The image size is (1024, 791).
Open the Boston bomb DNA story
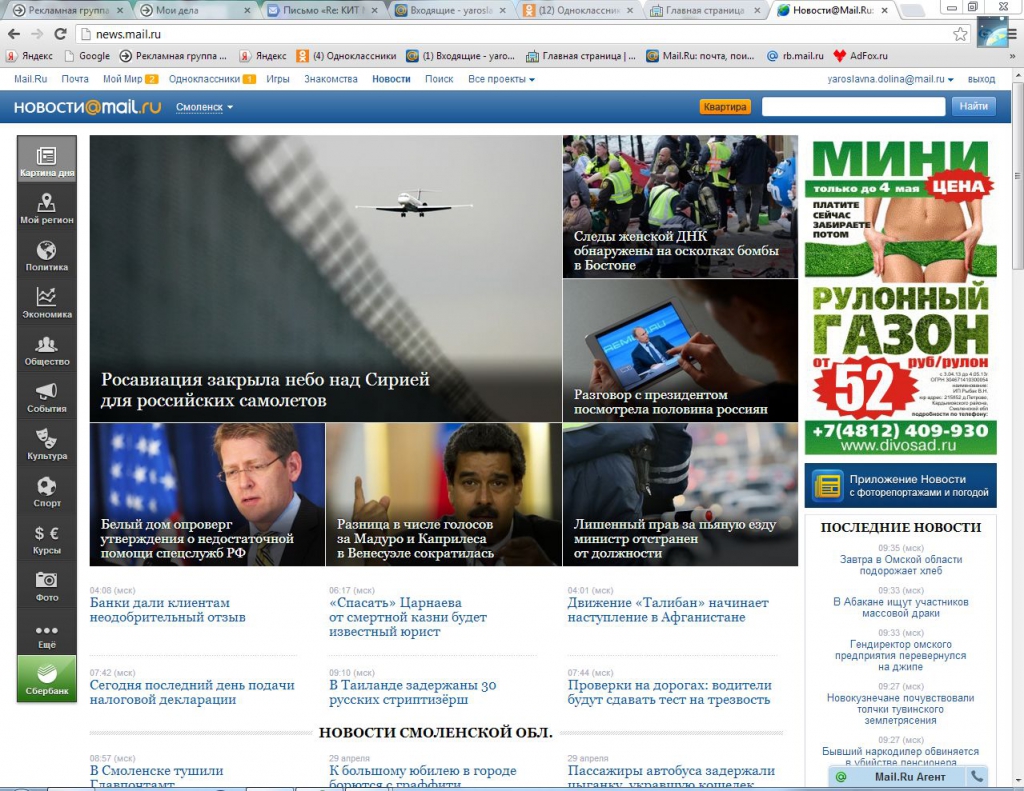pos(680,206)
